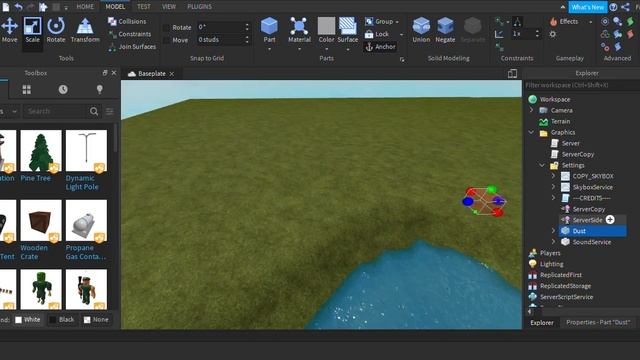This screenshot has width=640, height=360.
Task: Open the Material picker
Action: [x=299, y=30]
